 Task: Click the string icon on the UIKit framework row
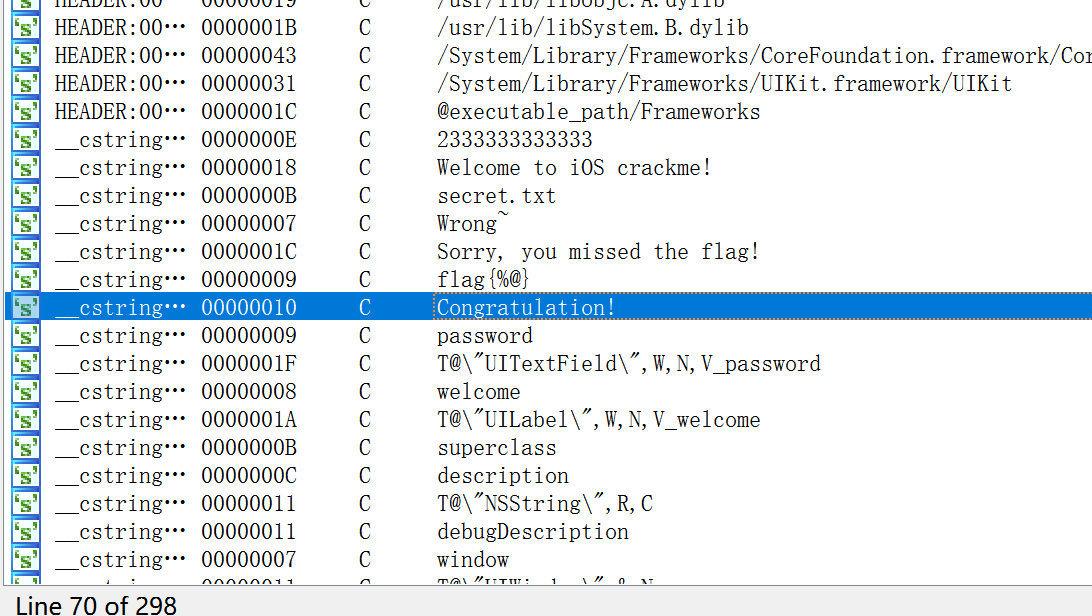pyautogui.click(x=26, y=84)
